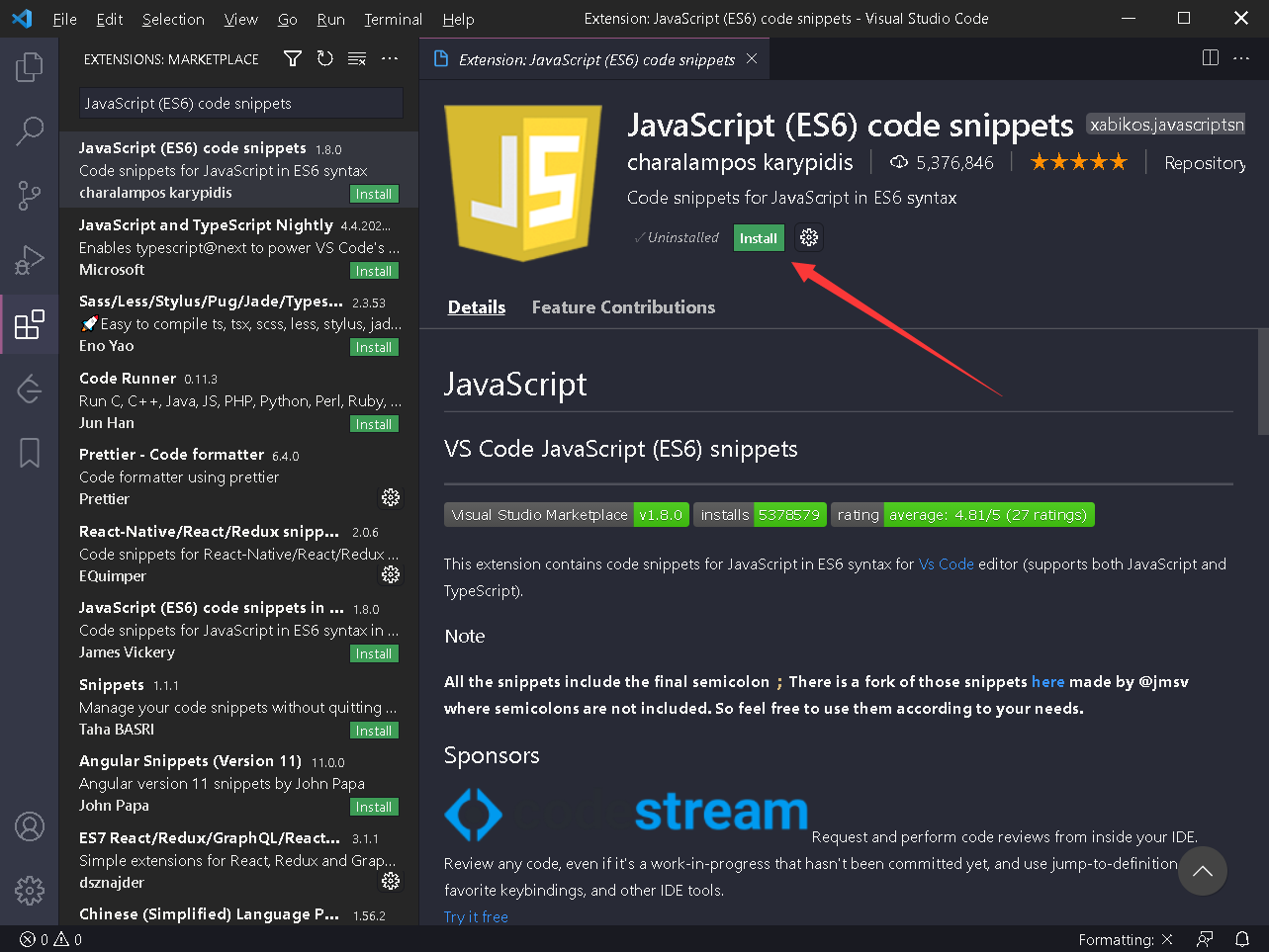Screen dimensions: 1269x952
Task: Open the Run menu
Action: (330, 19)
